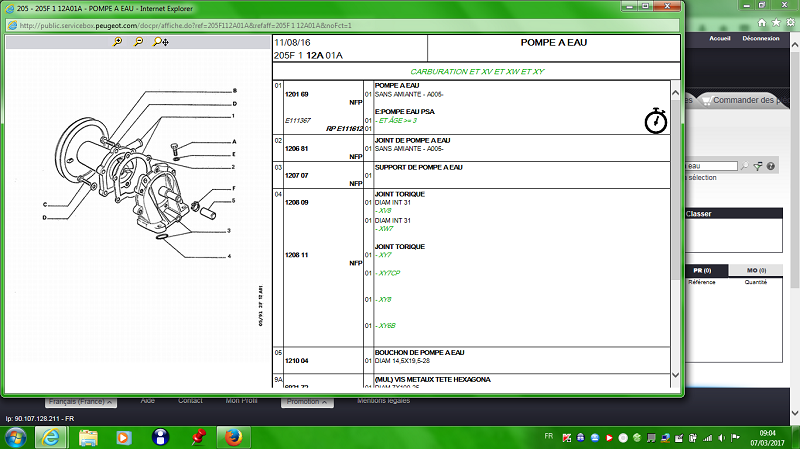This screenshot has width=800, height=449.
Task: Click the filter funnel icon in background page
Action: (x=758, y=166)
